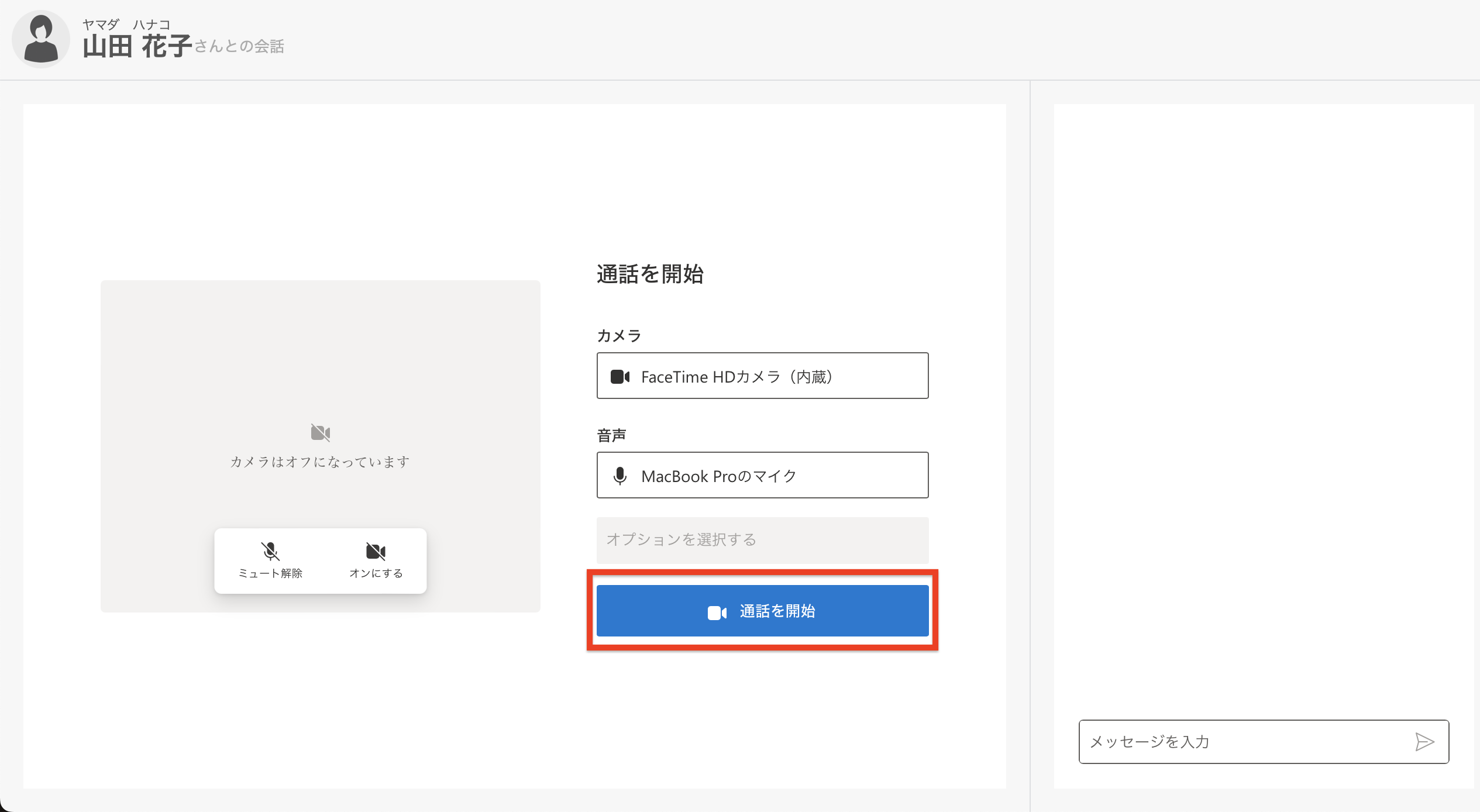Click the microphone icon in the MacBook Pro field
Screen dimensions: 1480x812
pos(620,476)
